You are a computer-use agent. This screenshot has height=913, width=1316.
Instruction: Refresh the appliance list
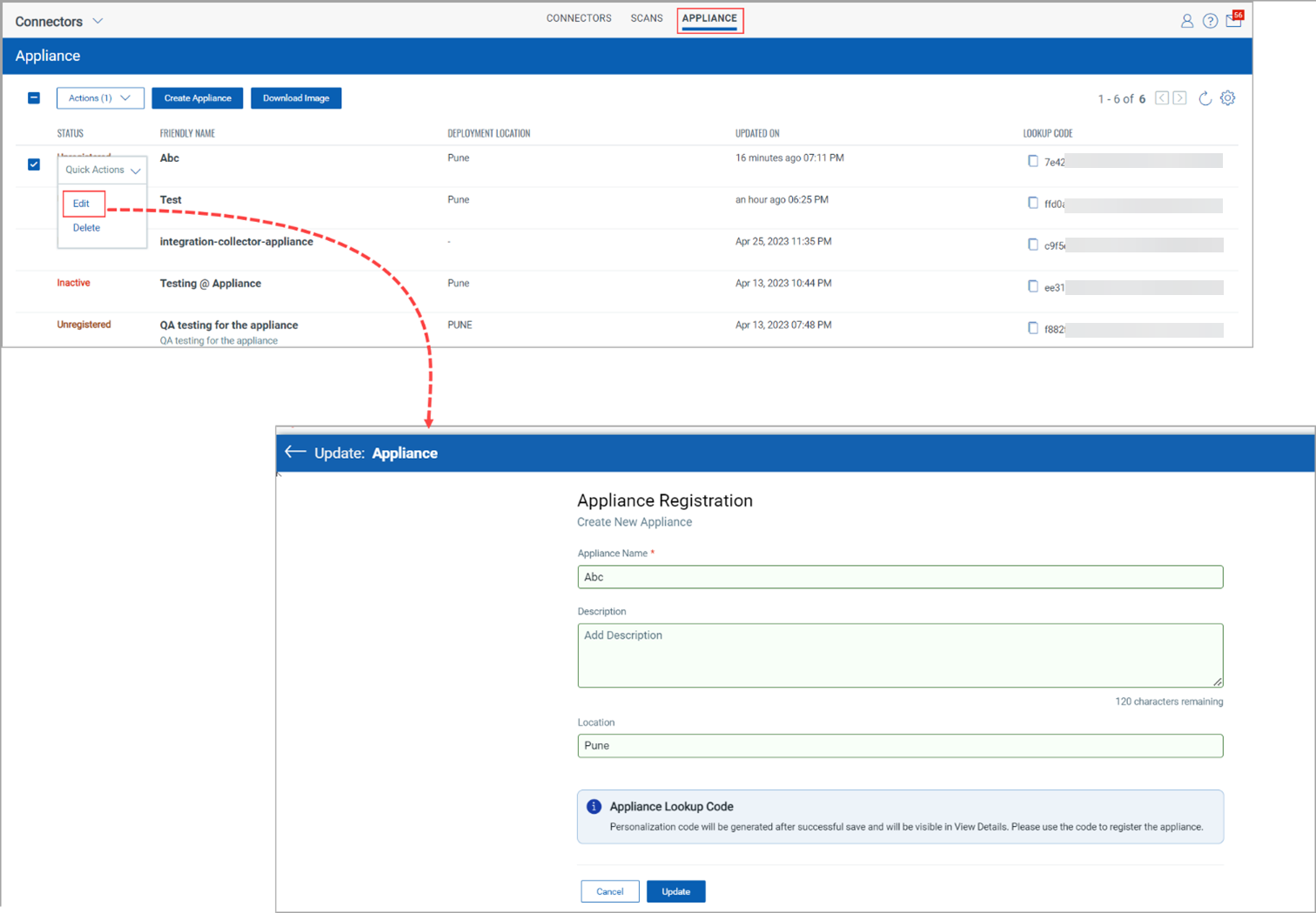click(1205, 98)
